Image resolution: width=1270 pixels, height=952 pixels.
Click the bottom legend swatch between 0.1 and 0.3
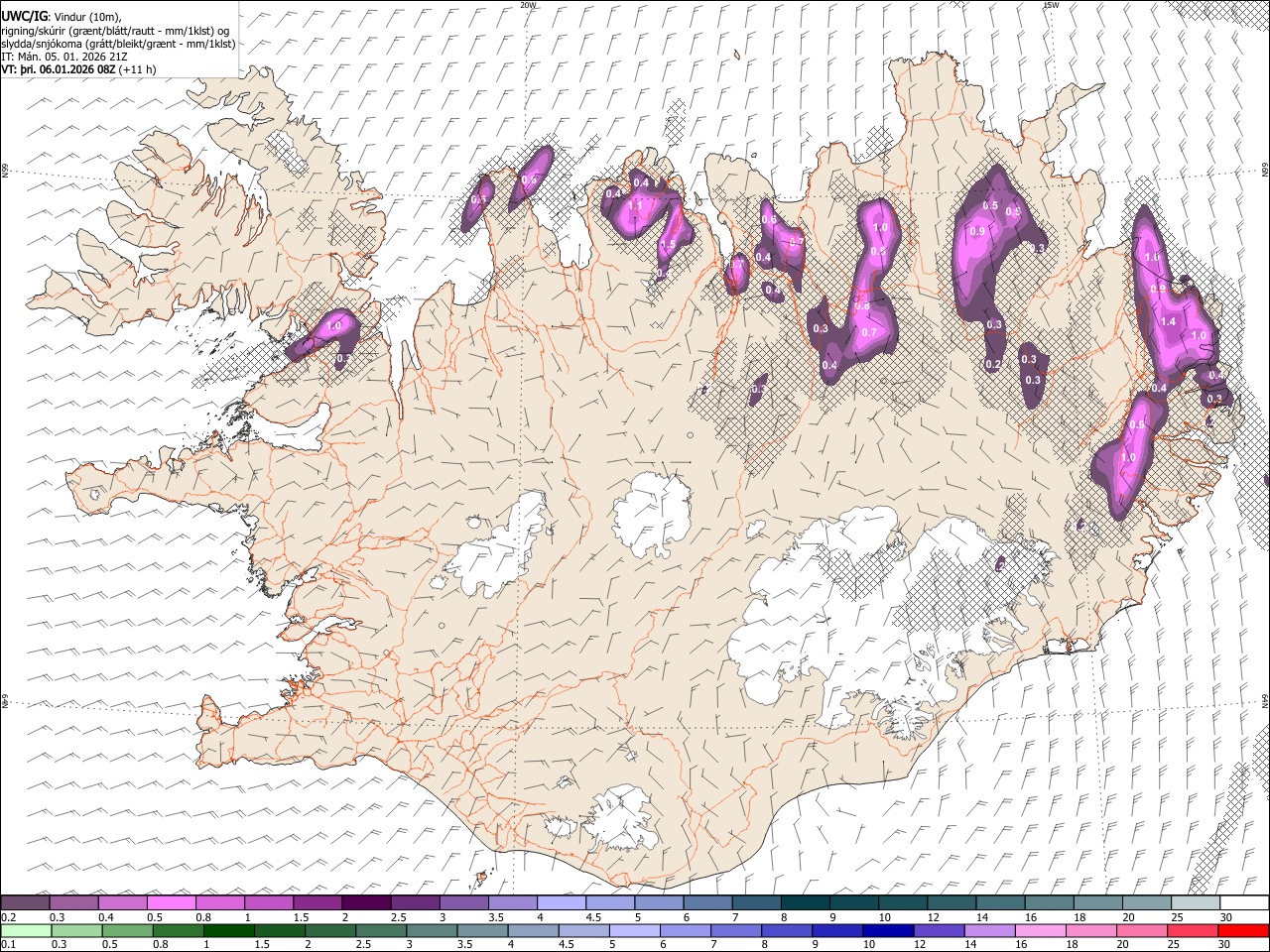click(x=26, y=931)
